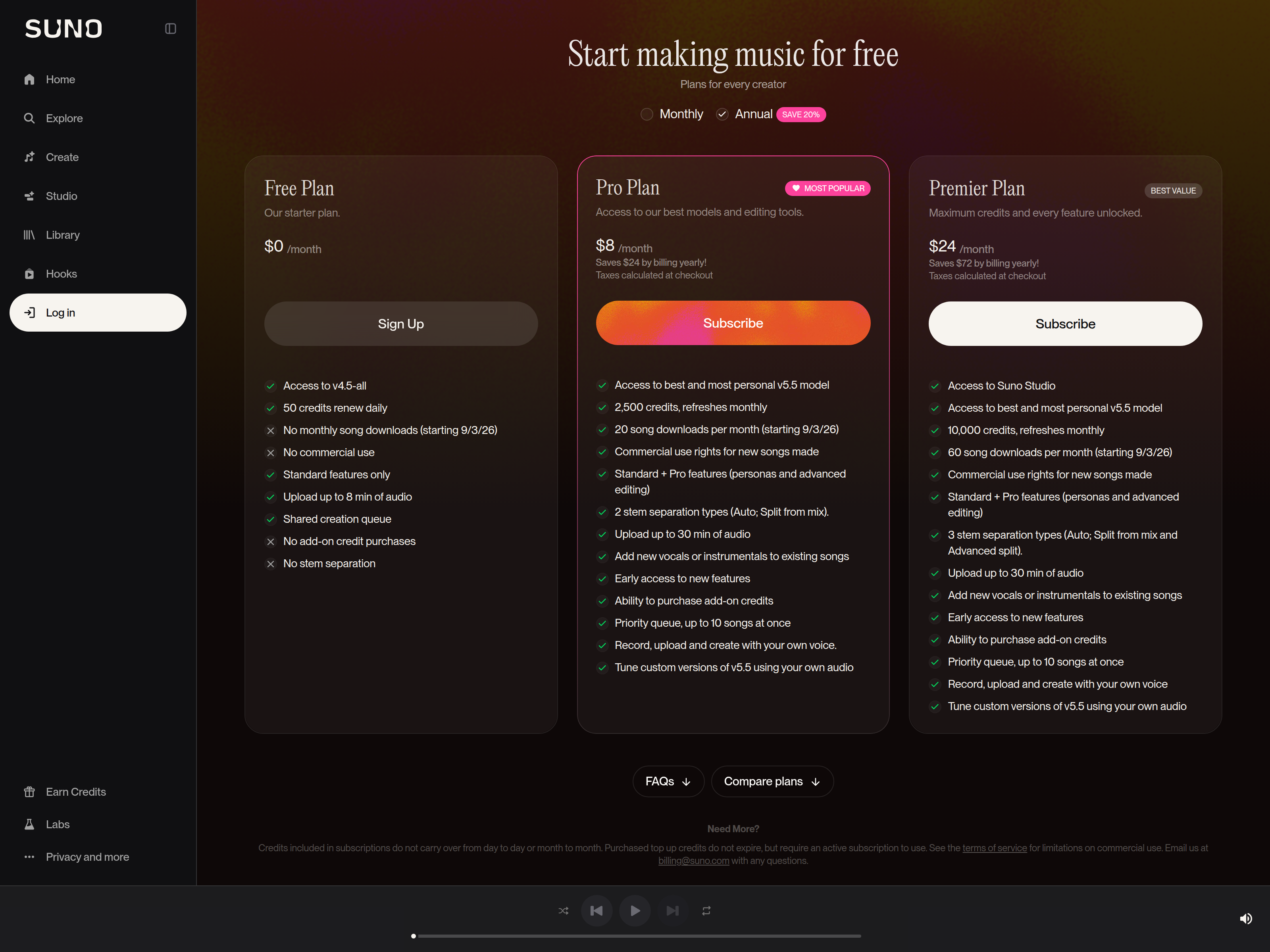1270x952 pixels.
Task: Select Annual billing option
Action: (x=745, y=114)
